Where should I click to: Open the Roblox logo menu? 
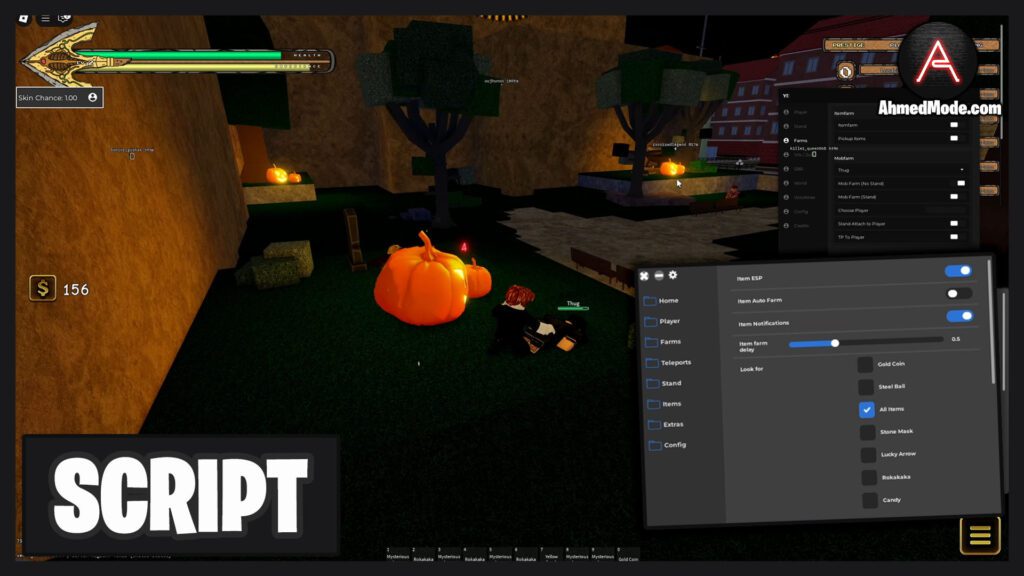(24, 17)
